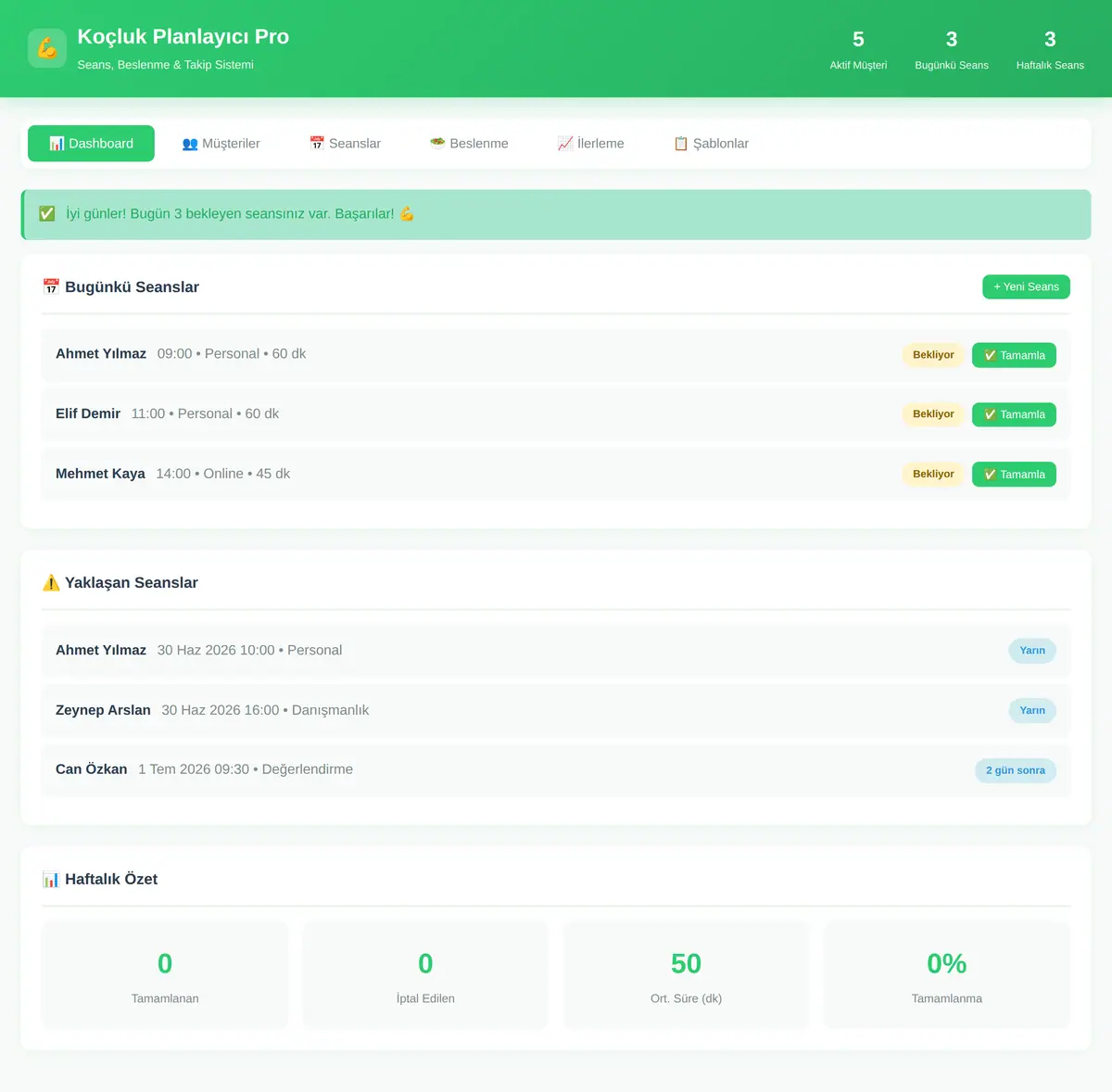Click the calendar icon beside Bugünkü Seanslar
Viewport: 1112px width, 1092px height.
(51, 287)
